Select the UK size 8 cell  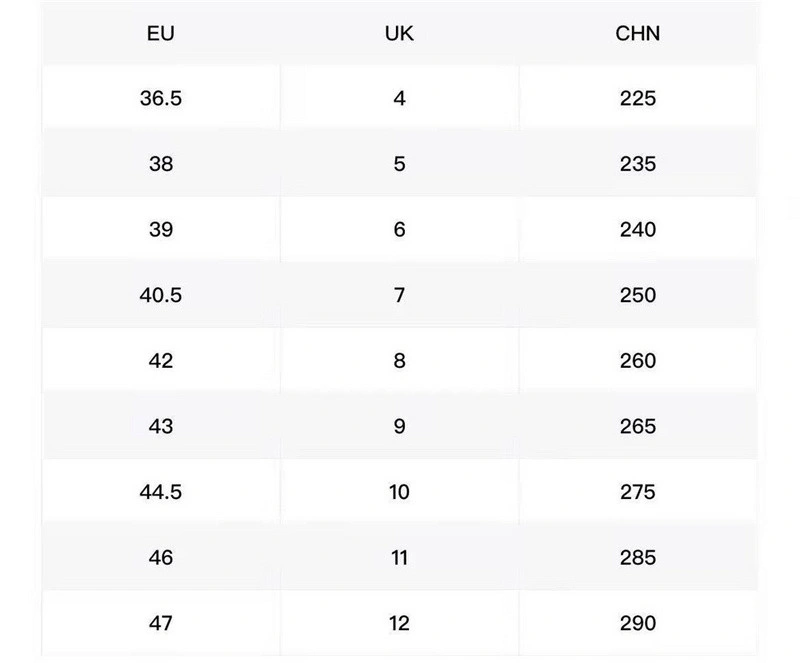click(399, 360)
